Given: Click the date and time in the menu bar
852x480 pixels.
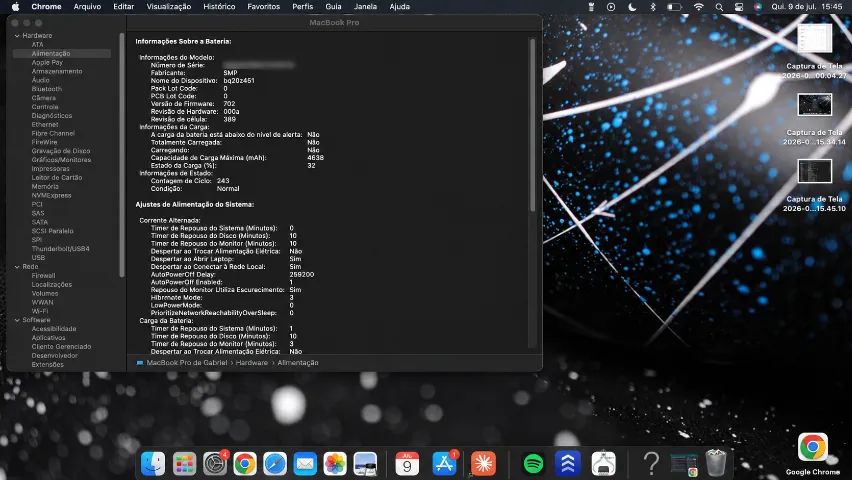Looking at the screenshot, I should pyautogui.click(x=807, y=7).
